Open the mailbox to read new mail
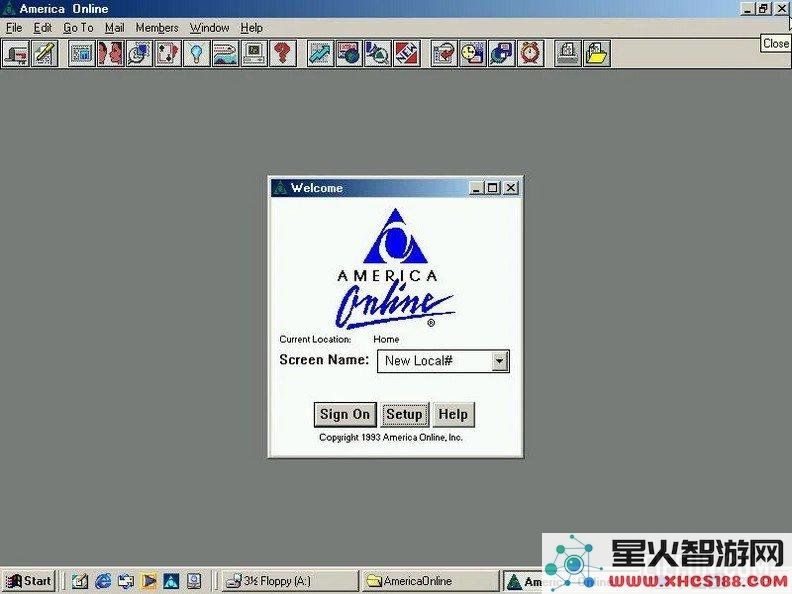The image size is (792, 594). (16, 53)
